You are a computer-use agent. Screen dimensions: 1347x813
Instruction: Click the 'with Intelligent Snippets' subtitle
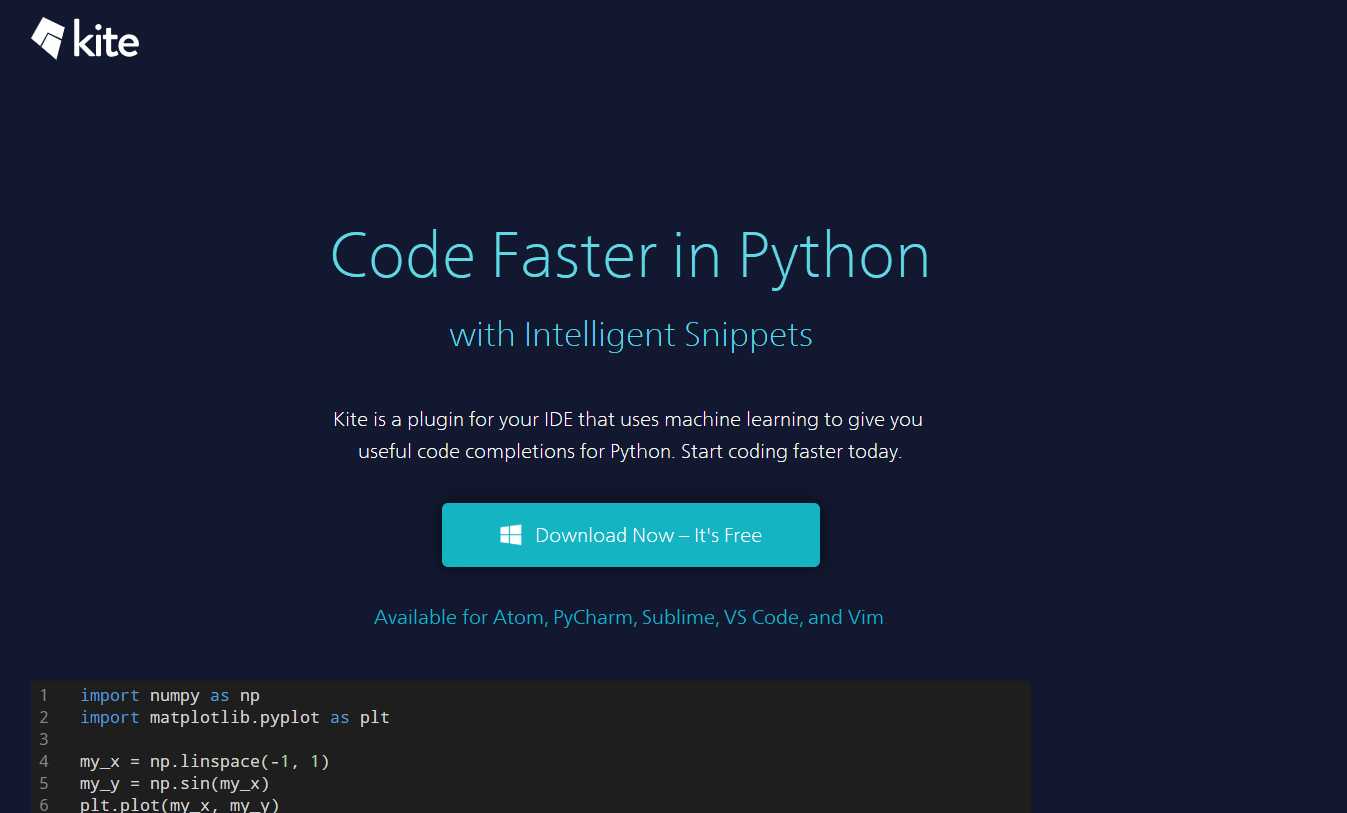(x=631, y=334)
